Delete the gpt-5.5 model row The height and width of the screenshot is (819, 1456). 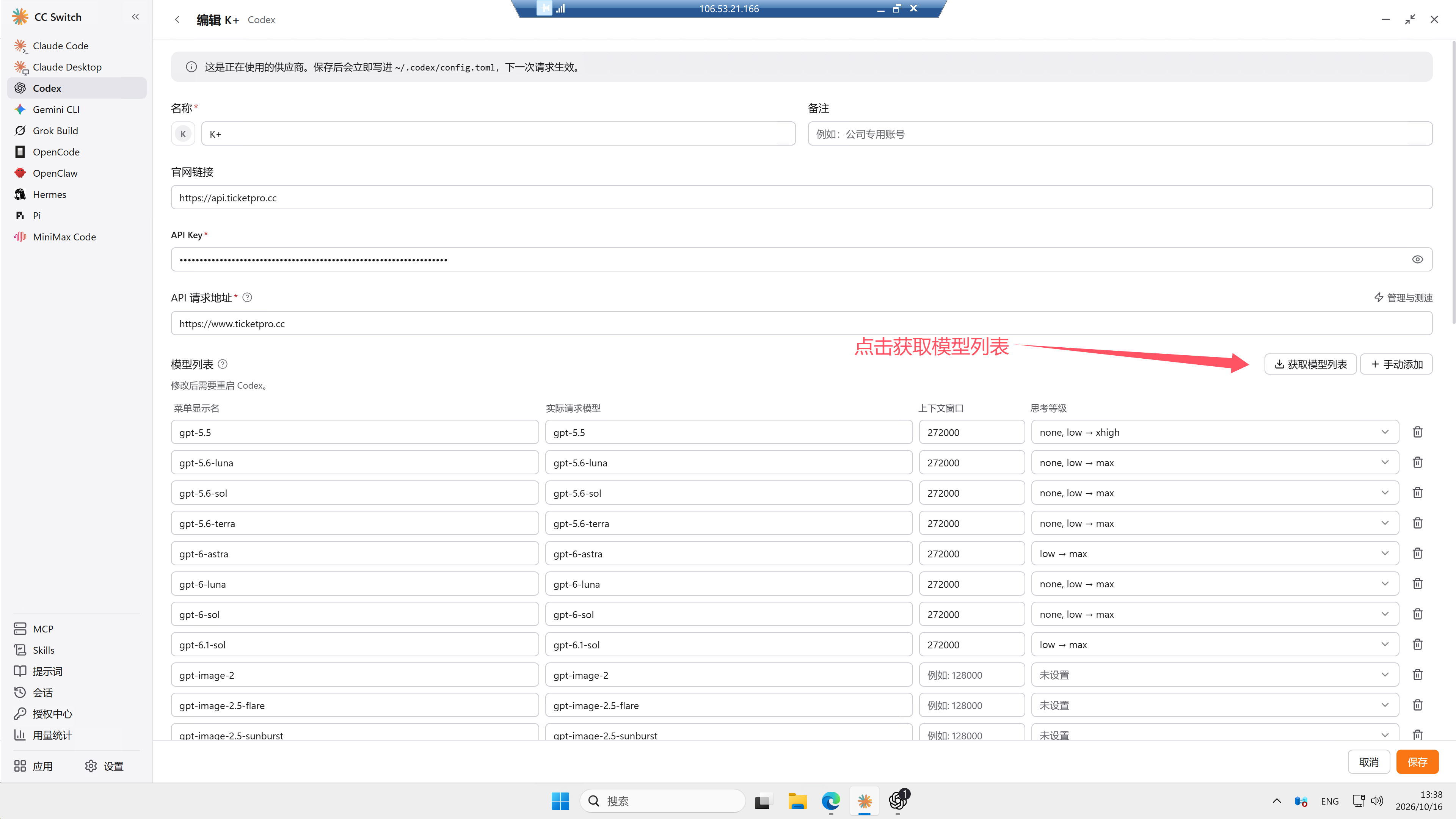(1417, 432)
